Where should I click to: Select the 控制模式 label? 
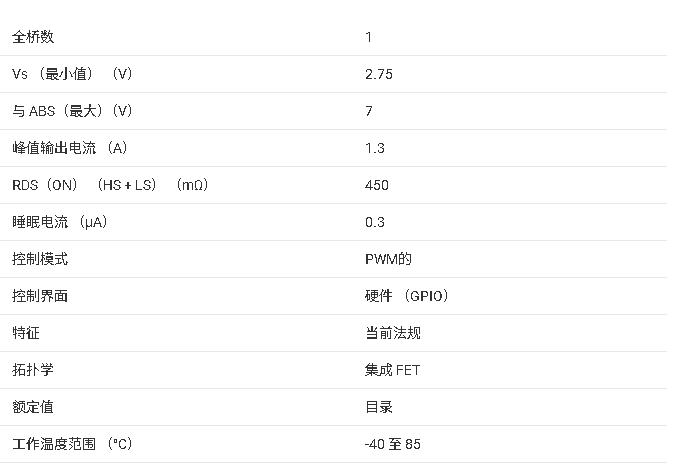click(40, 259)
